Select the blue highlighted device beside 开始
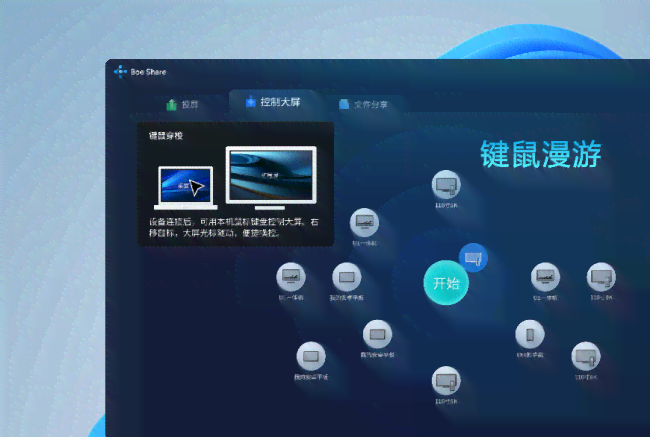 pos(473,257)
